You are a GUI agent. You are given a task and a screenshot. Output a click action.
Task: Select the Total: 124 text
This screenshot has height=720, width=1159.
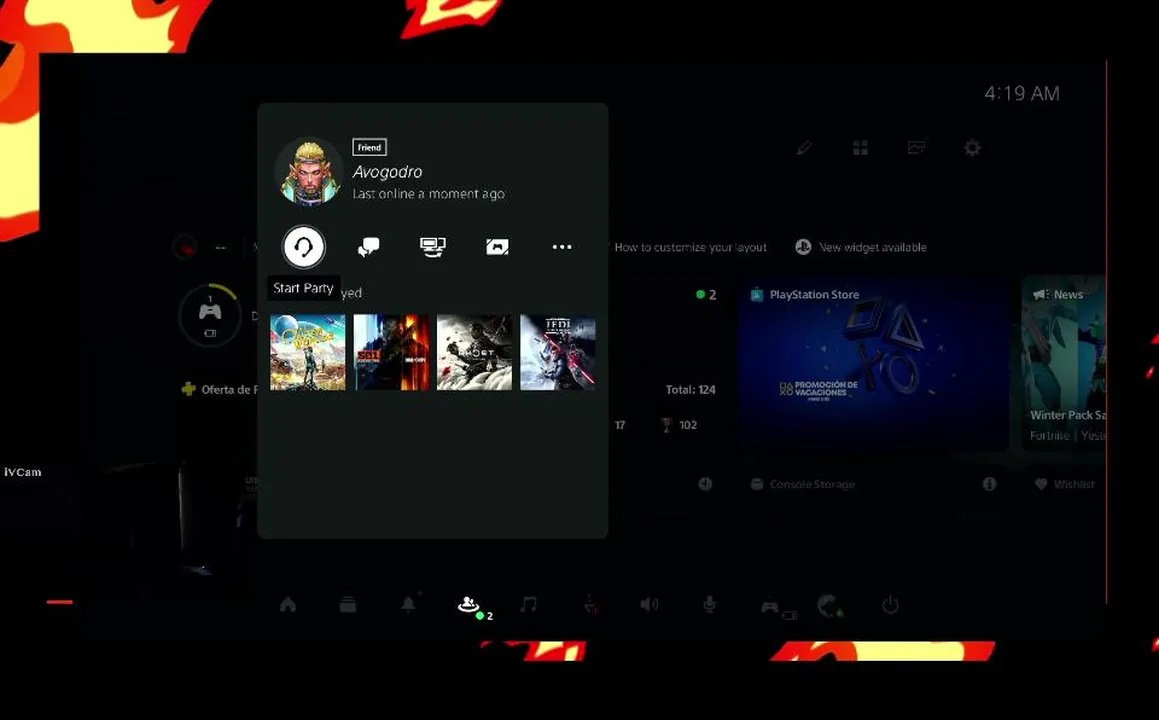point(690,390)
